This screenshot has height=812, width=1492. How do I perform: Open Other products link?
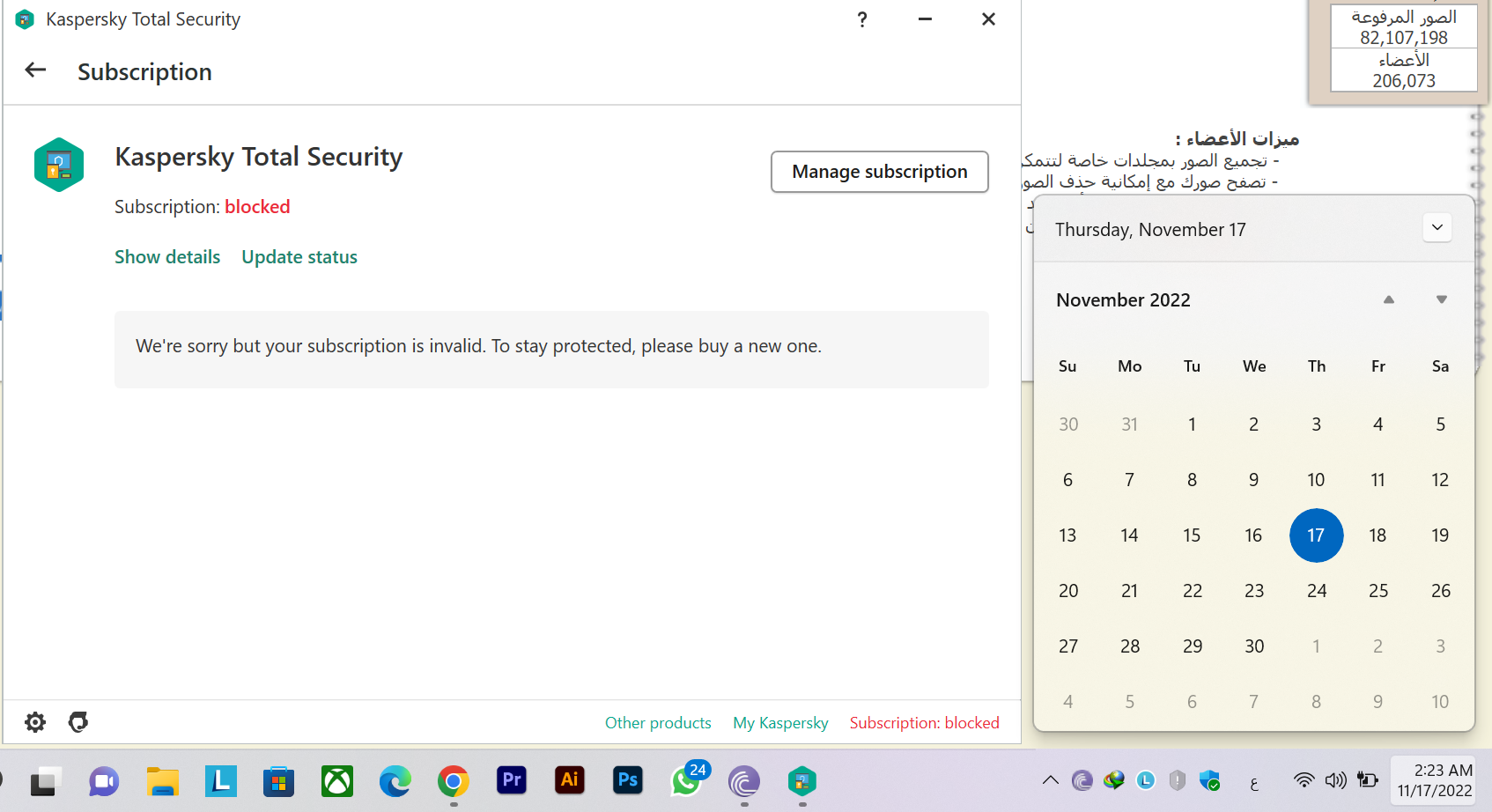click(658, 723)
